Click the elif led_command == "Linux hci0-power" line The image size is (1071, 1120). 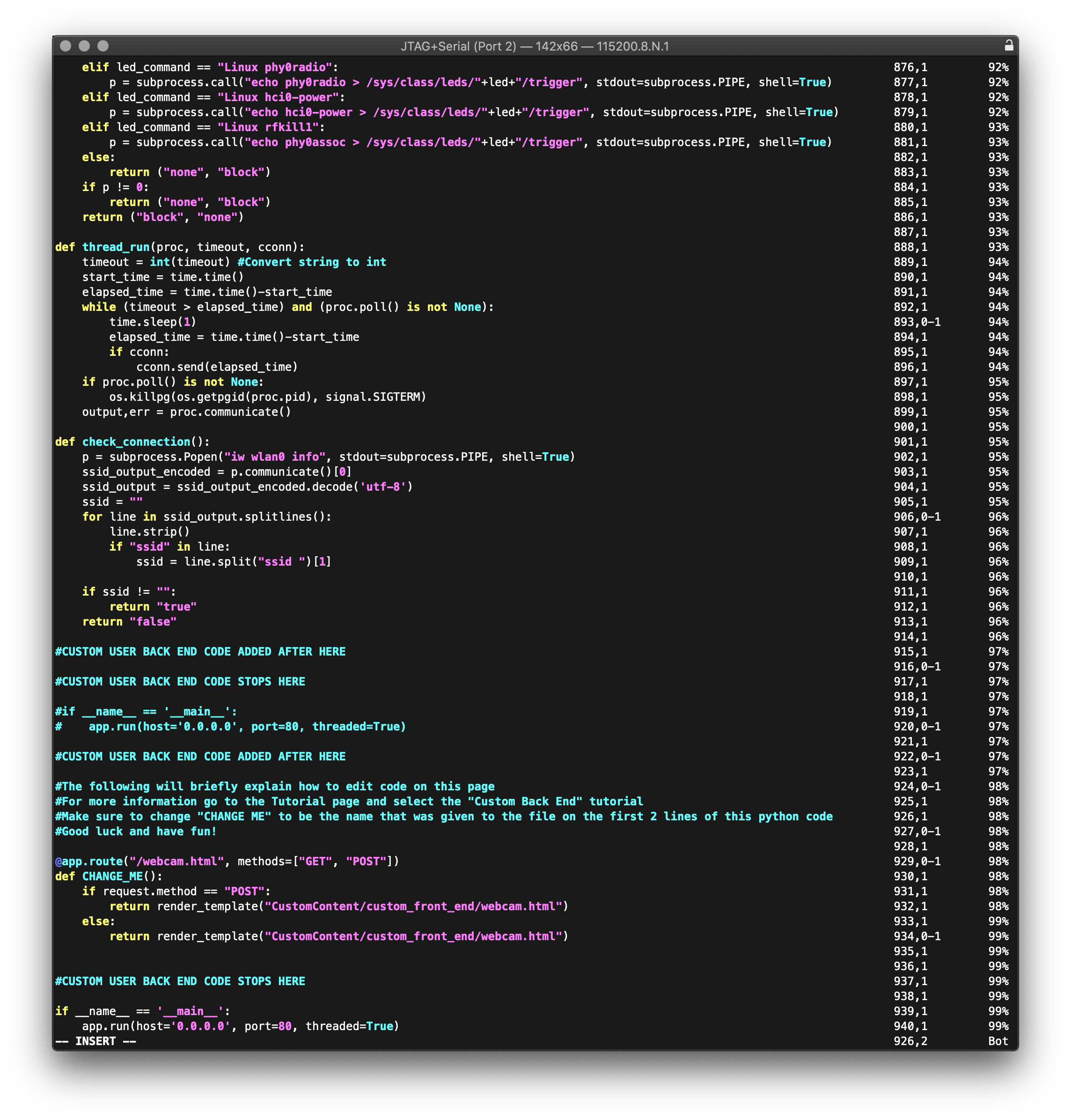point(213,98)
